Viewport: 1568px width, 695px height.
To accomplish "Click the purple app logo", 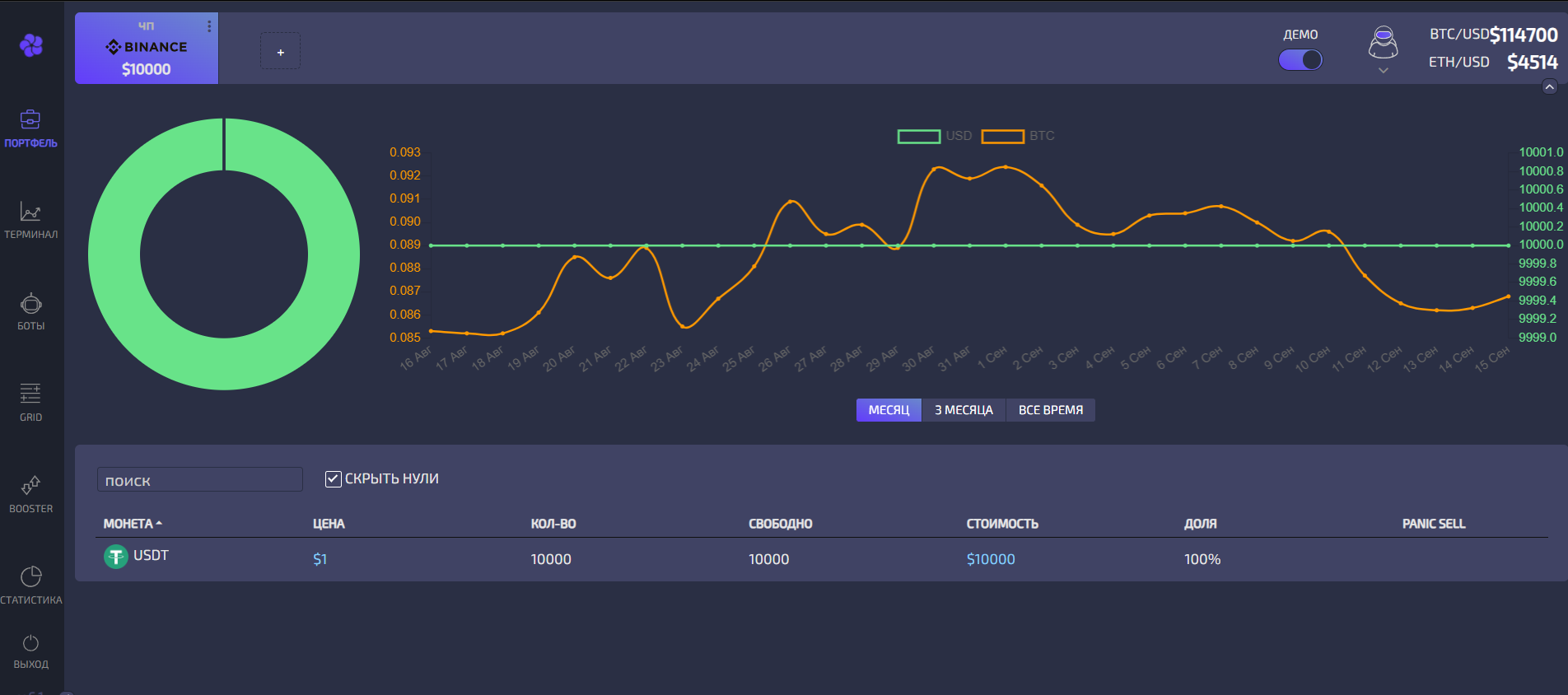I will (31, 45).
